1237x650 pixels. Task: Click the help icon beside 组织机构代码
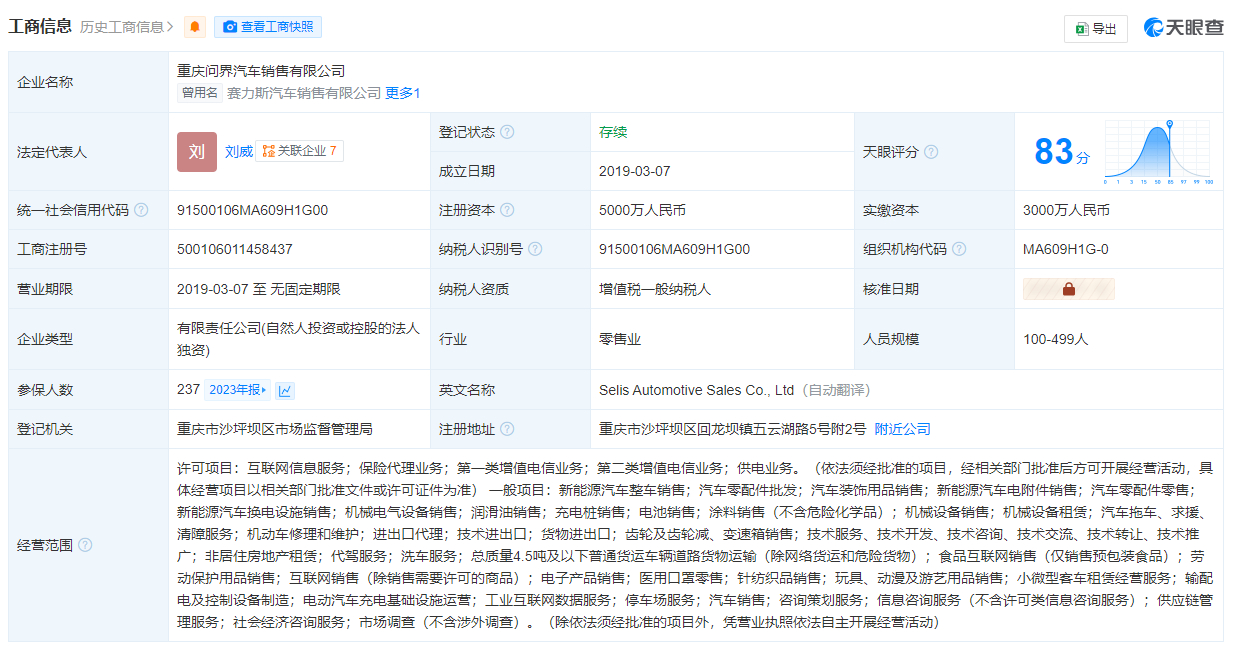coord(959,249)
